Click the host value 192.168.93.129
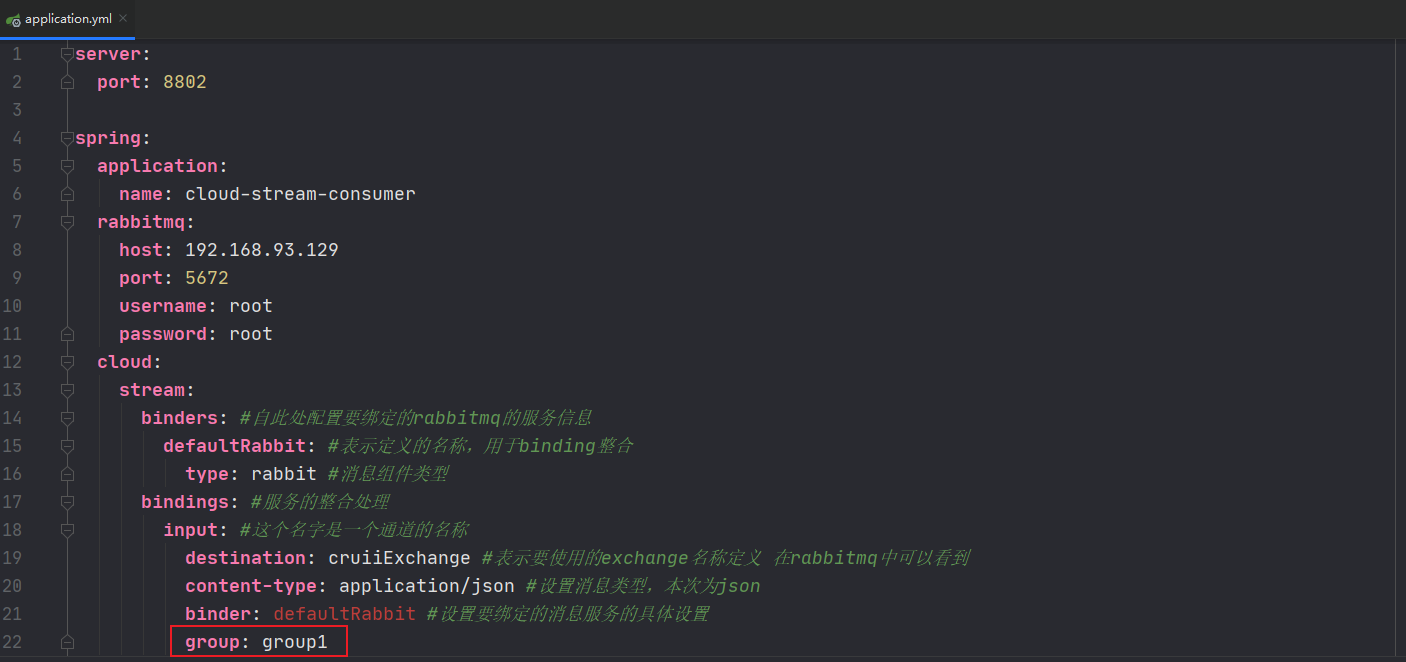 [262, 250]
